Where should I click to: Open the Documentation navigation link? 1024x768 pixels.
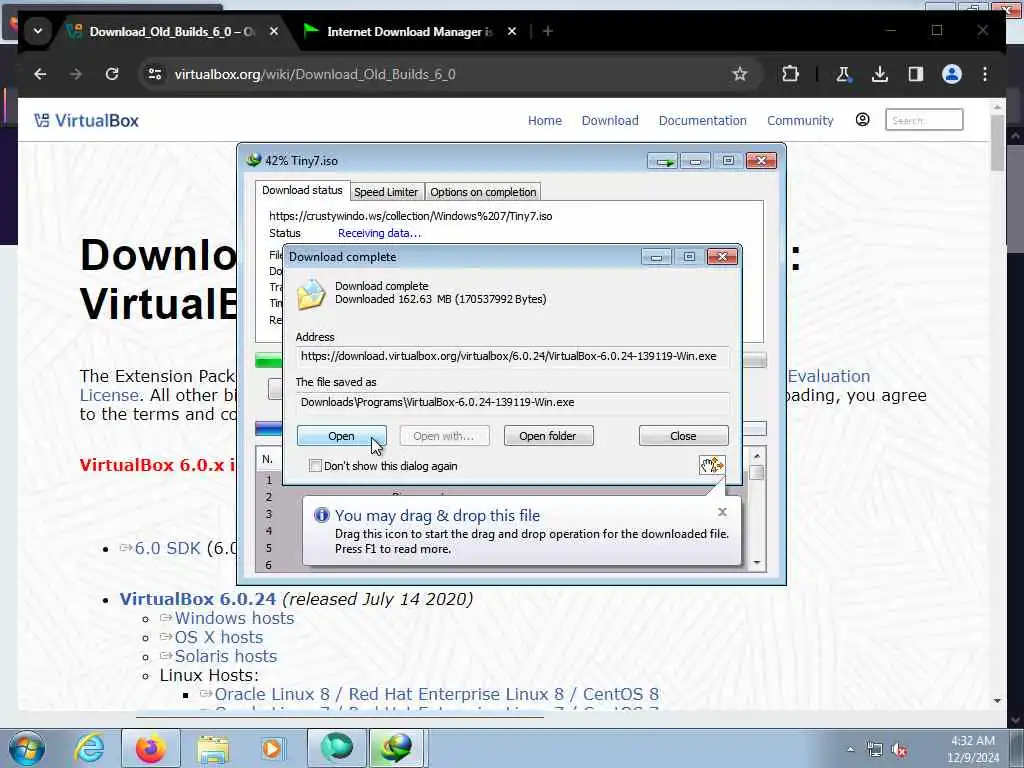click(x=702, y=121)
